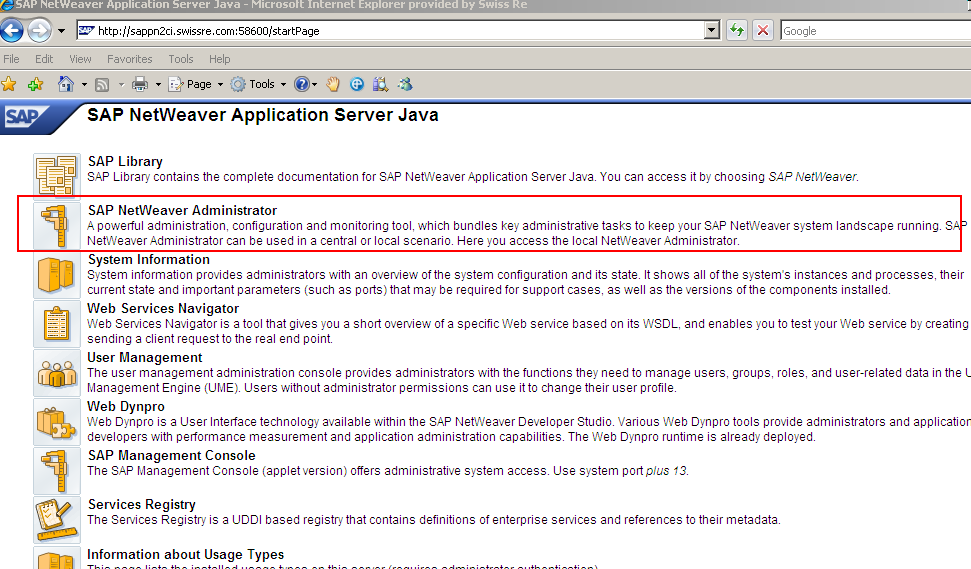Click the Messenger people toolbar icon
971x569 pixels.
pos(406,84)
